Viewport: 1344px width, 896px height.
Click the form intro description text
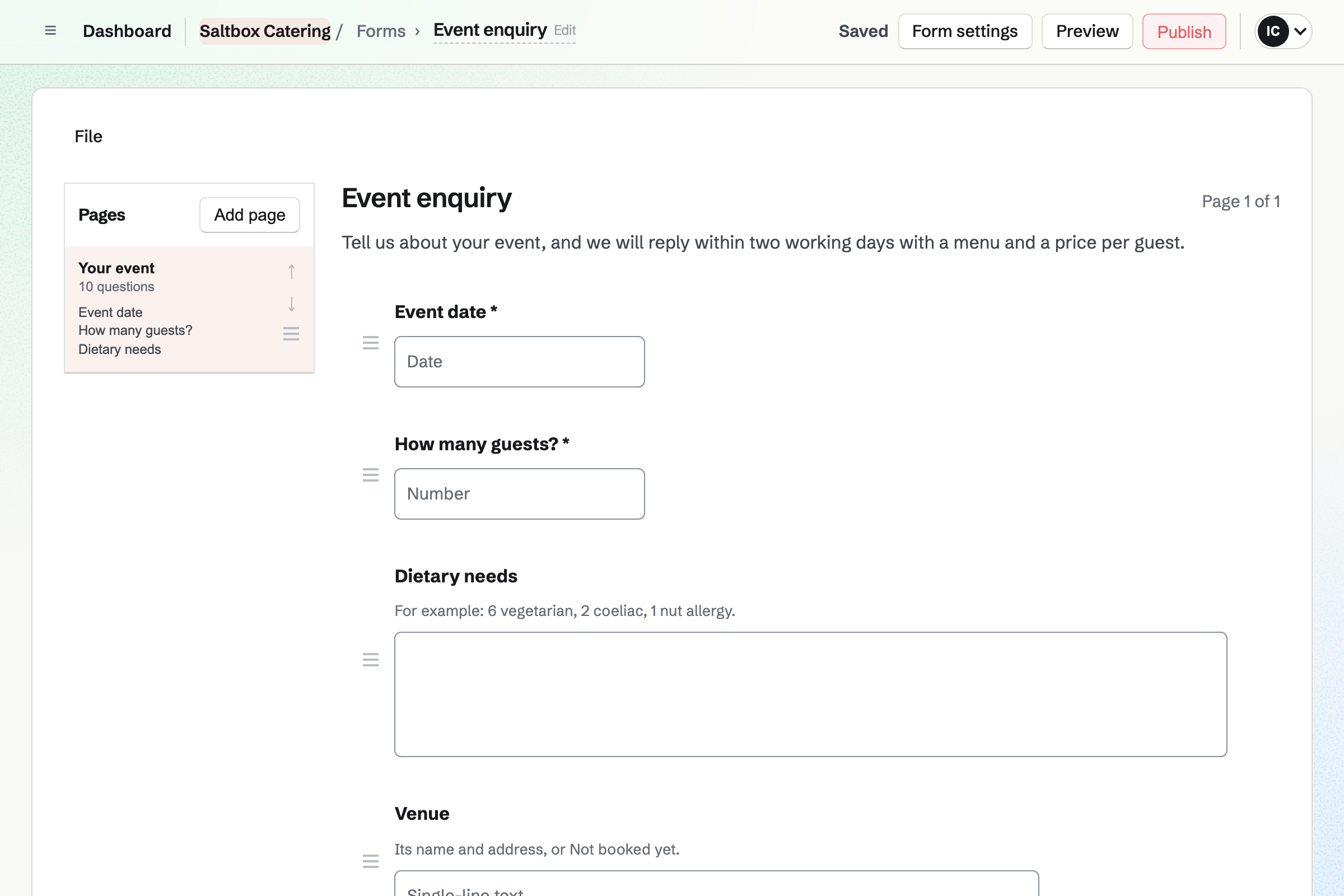(x=763, y=243)
